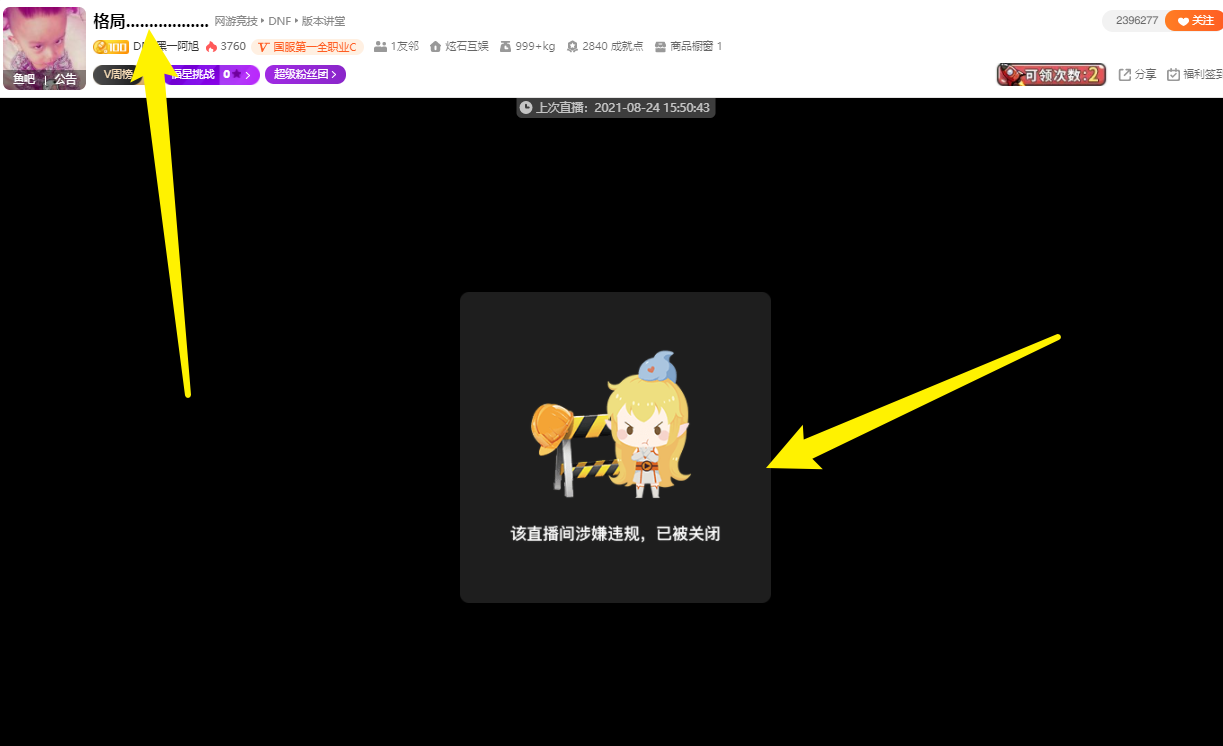1223x746 pixels.
Task: Open the 炫石互娱 guild link
Action: pos(459,47)
